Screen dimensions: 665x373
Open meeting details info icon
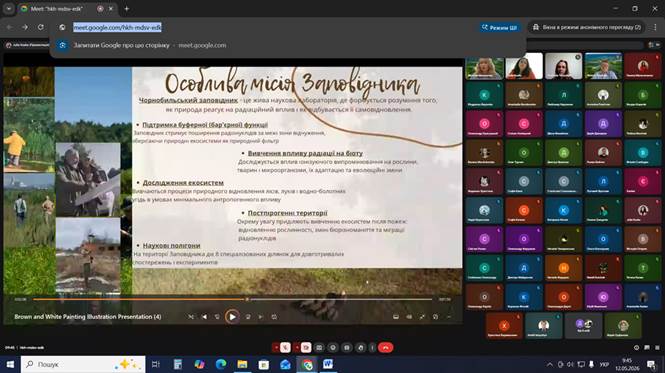coord(636,348)
